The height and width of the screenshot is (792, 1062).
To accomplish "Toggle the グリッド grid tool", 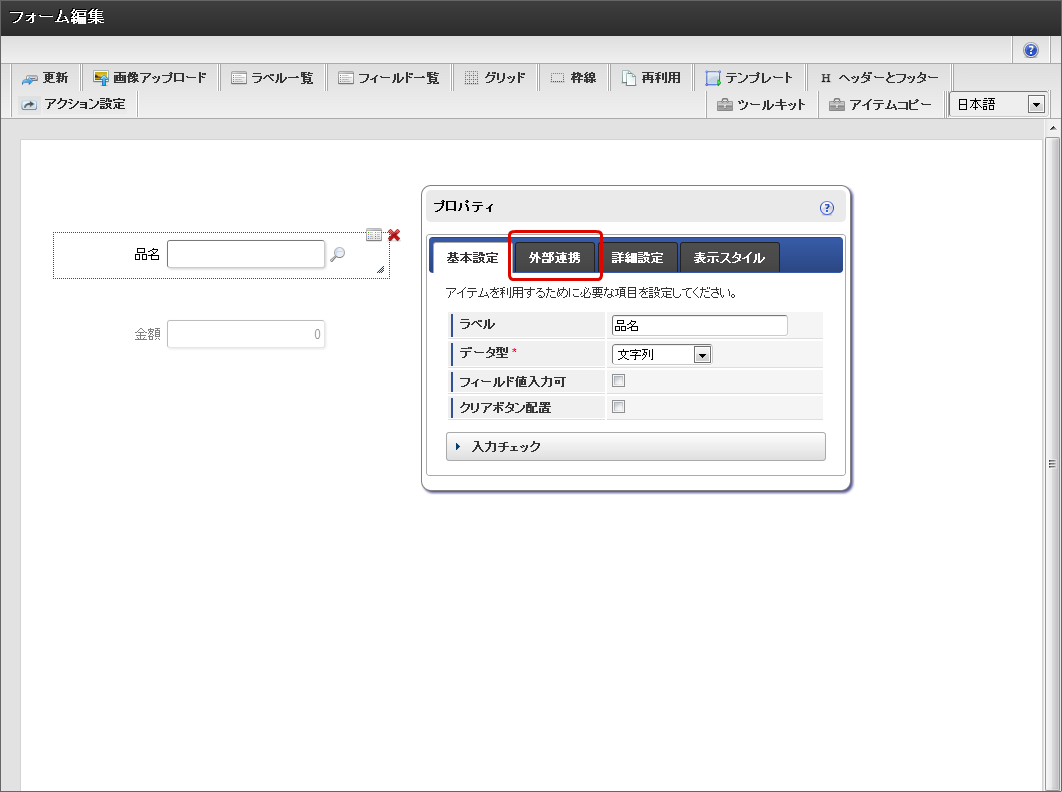I will tap(495, 78).
